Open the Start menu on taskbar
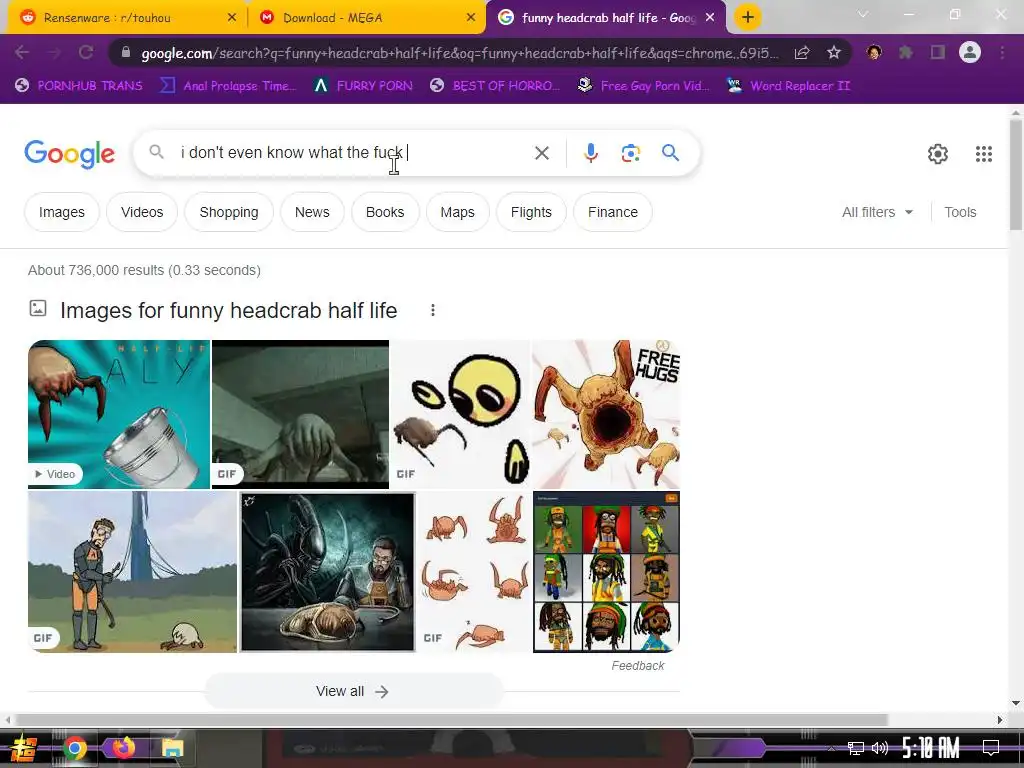 click(x=24, y=748)
